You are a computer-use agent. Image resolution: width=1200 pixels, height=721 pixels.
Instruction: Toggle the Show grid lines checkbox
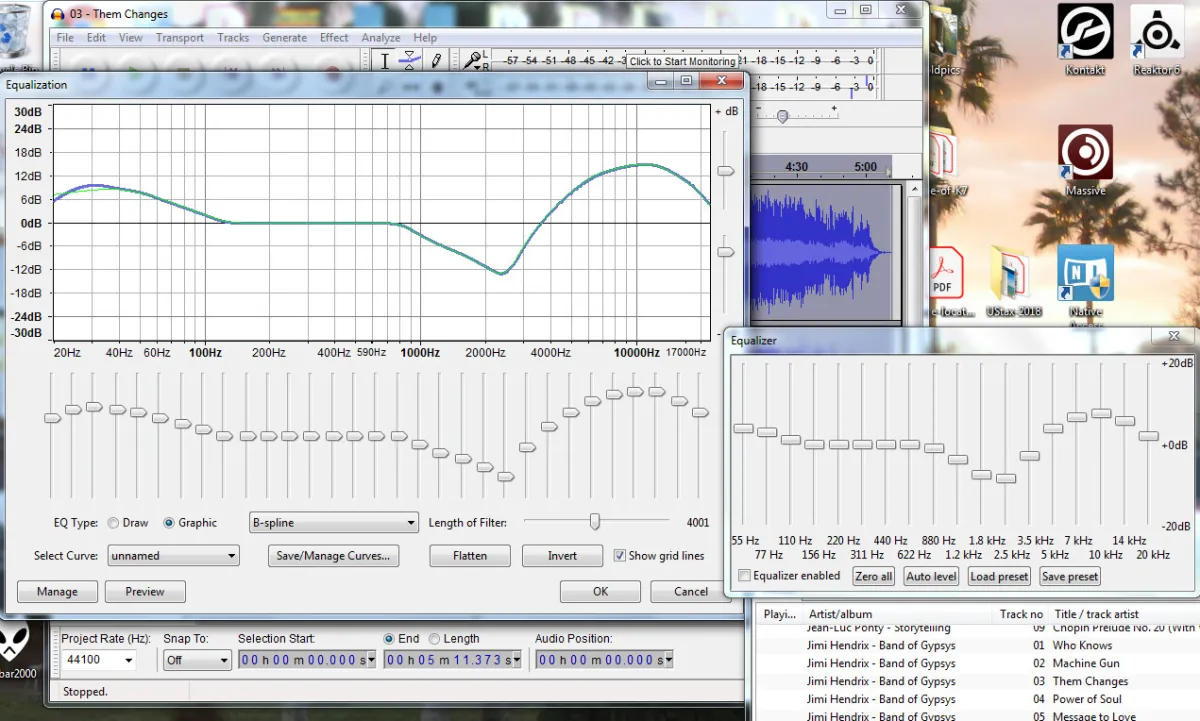click(x=620, y=555)
